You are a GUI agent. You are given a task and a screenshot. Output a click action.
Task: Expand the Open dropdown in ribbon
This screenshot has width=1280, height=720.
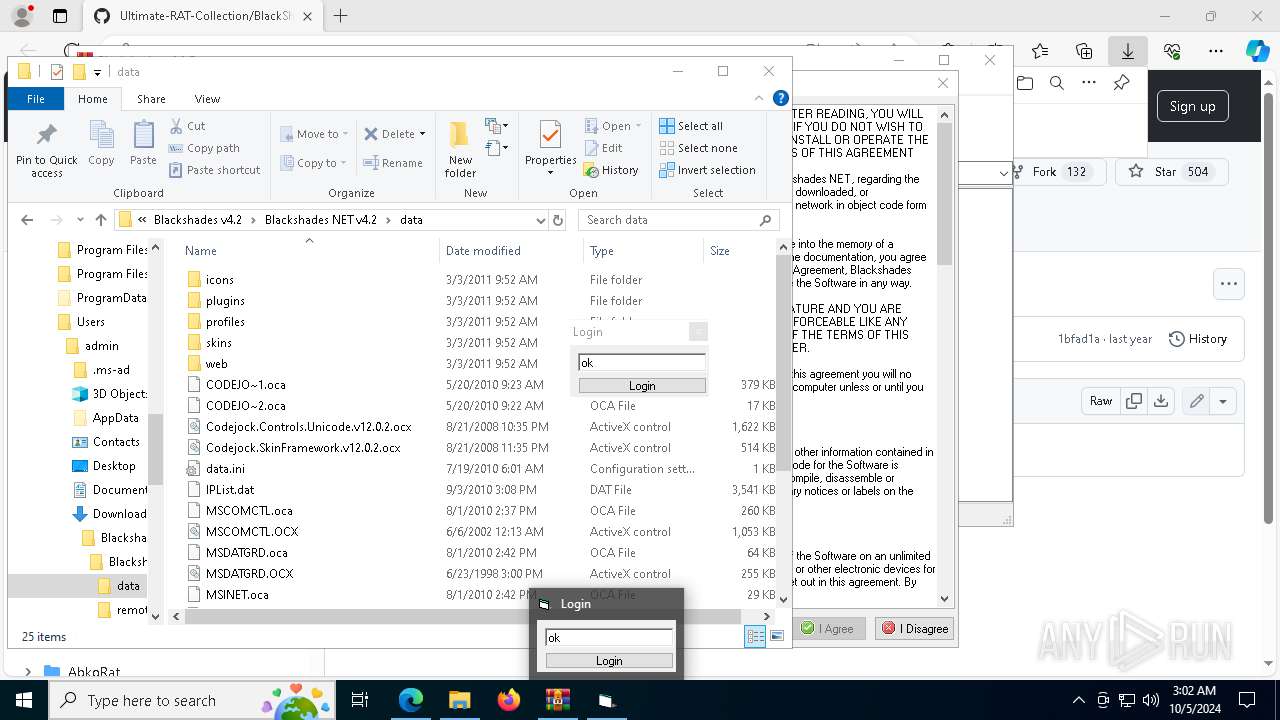[639, 126]
